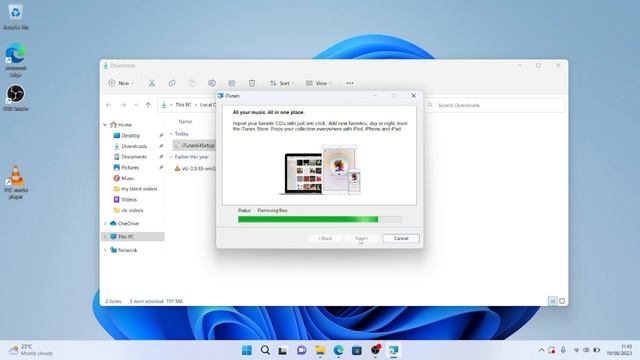Select vlc-3.0 installer file in list
Screen dimensions: 640x360
pos(195,168)
